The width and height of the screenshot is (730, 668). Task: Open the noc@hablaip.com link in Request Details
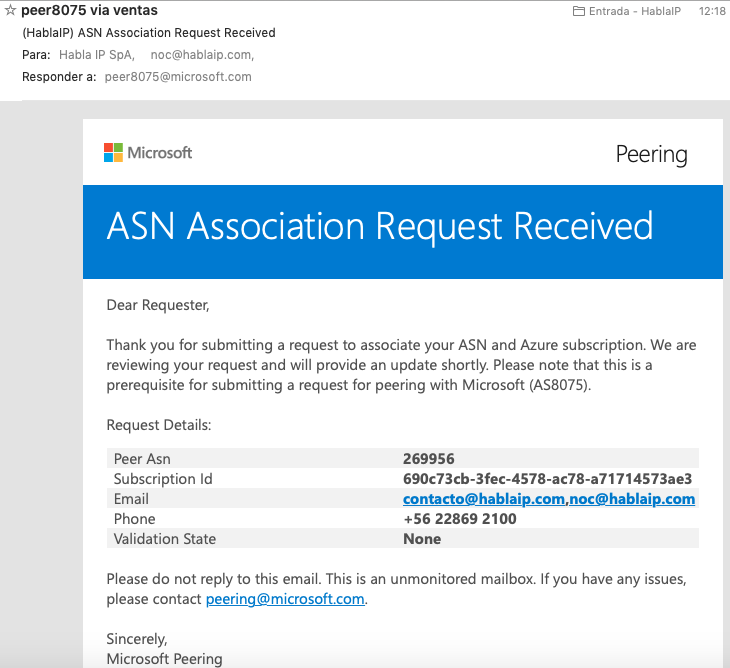[x=632, y=499]
